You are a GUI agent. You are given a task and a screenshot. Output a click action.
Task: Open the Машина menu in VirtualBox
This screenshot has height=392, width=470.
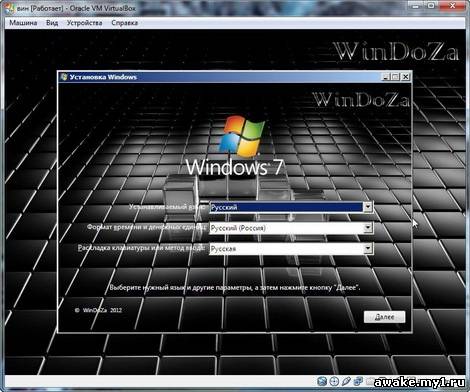click(x=23, y=23)
